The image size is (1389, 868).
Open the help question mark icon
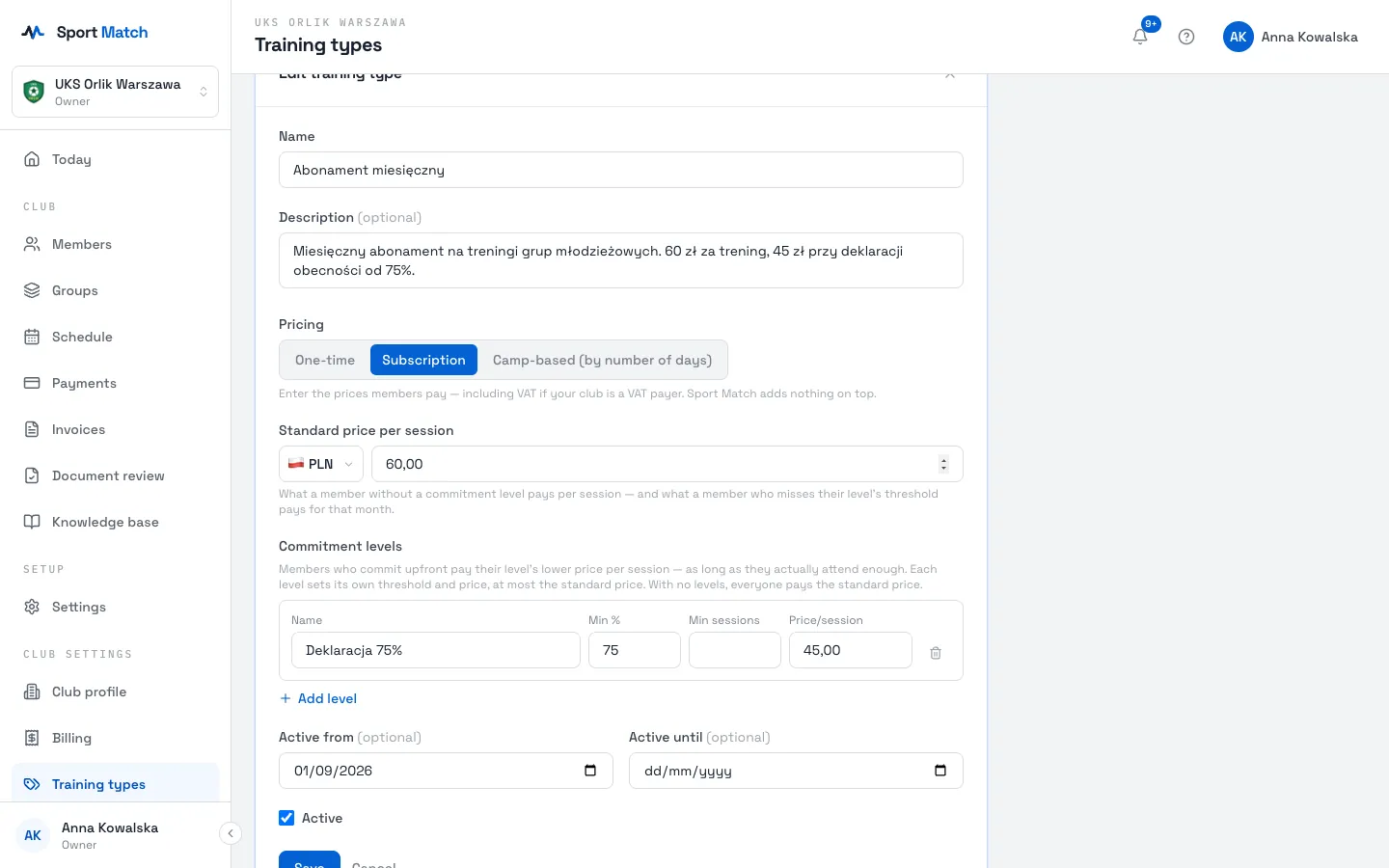click(x=1186, y=37)
